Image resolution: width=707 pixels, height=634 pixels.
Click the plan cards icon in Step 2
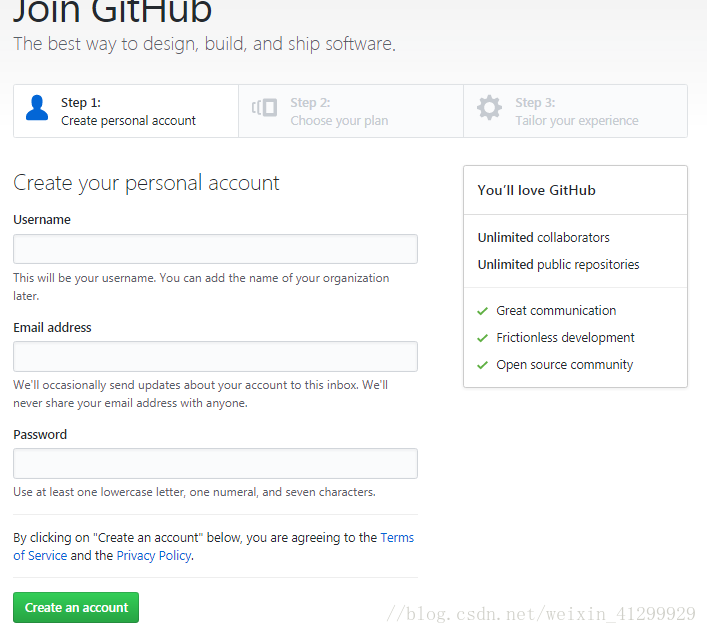[264, 108]
